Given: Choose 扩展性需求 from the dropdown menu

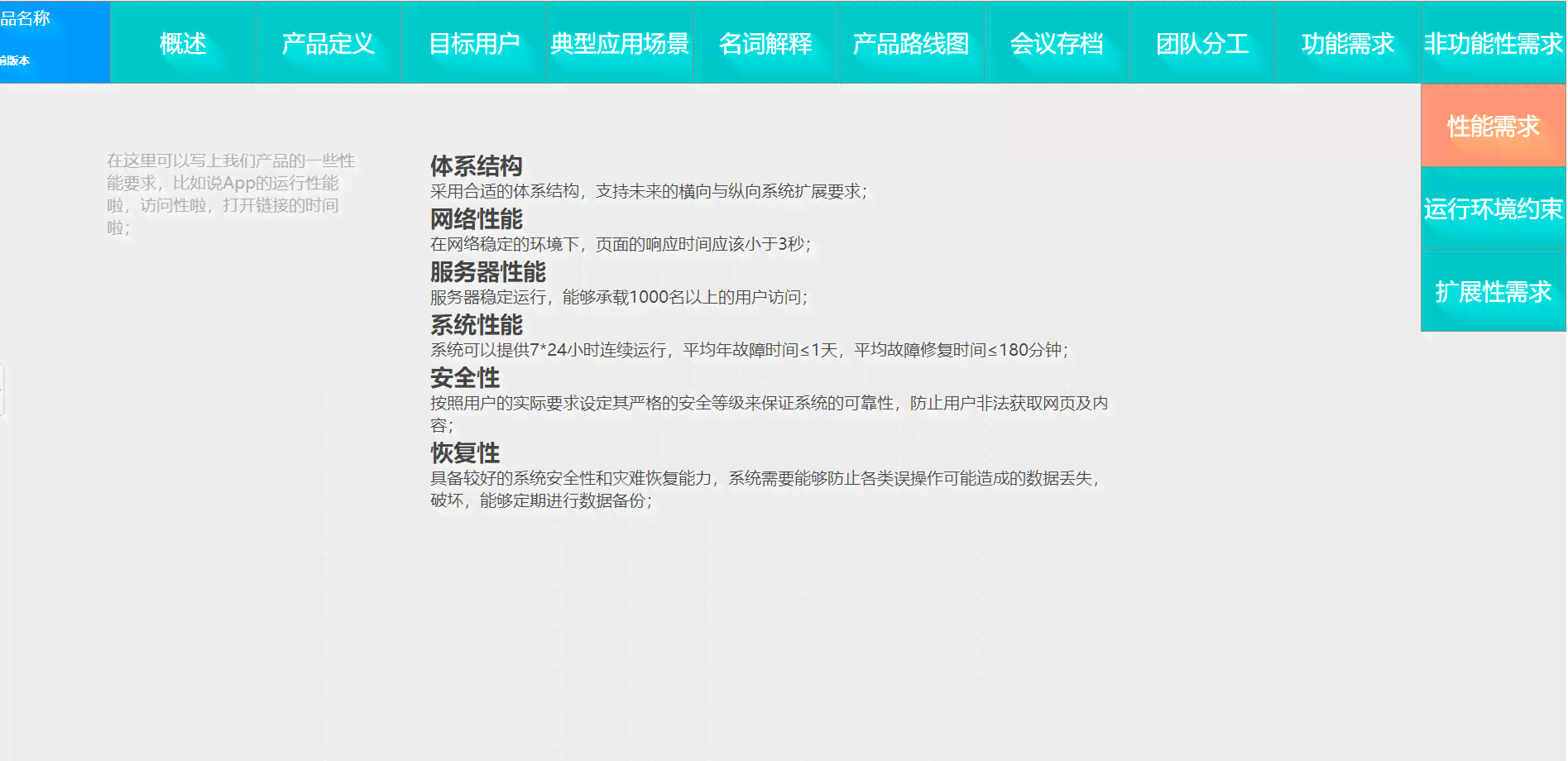Looking at the screenshot, I should coord(1494,291).
